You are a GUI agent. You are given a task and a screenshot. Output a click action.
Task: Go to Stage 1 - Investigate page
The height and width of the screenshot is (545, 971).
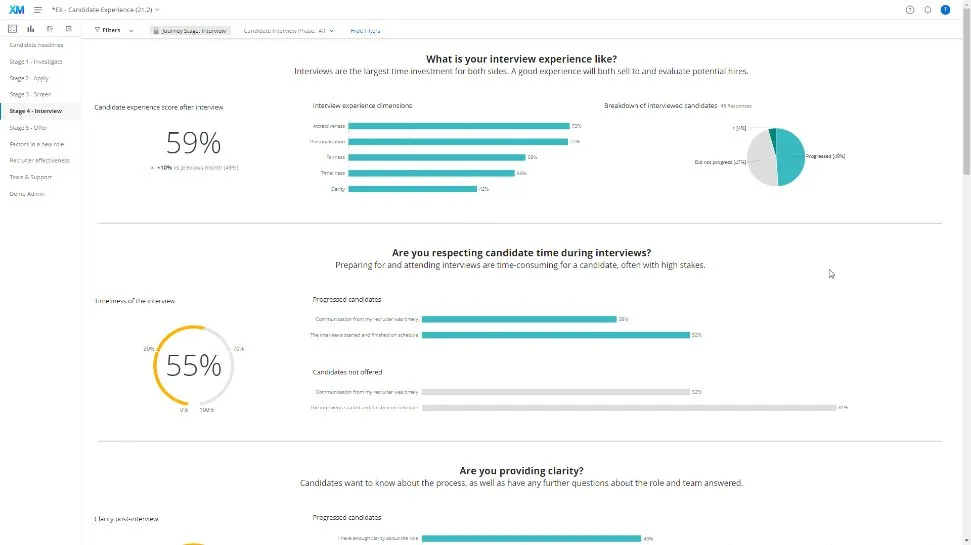pyautogui.click(x=36, y=61)
